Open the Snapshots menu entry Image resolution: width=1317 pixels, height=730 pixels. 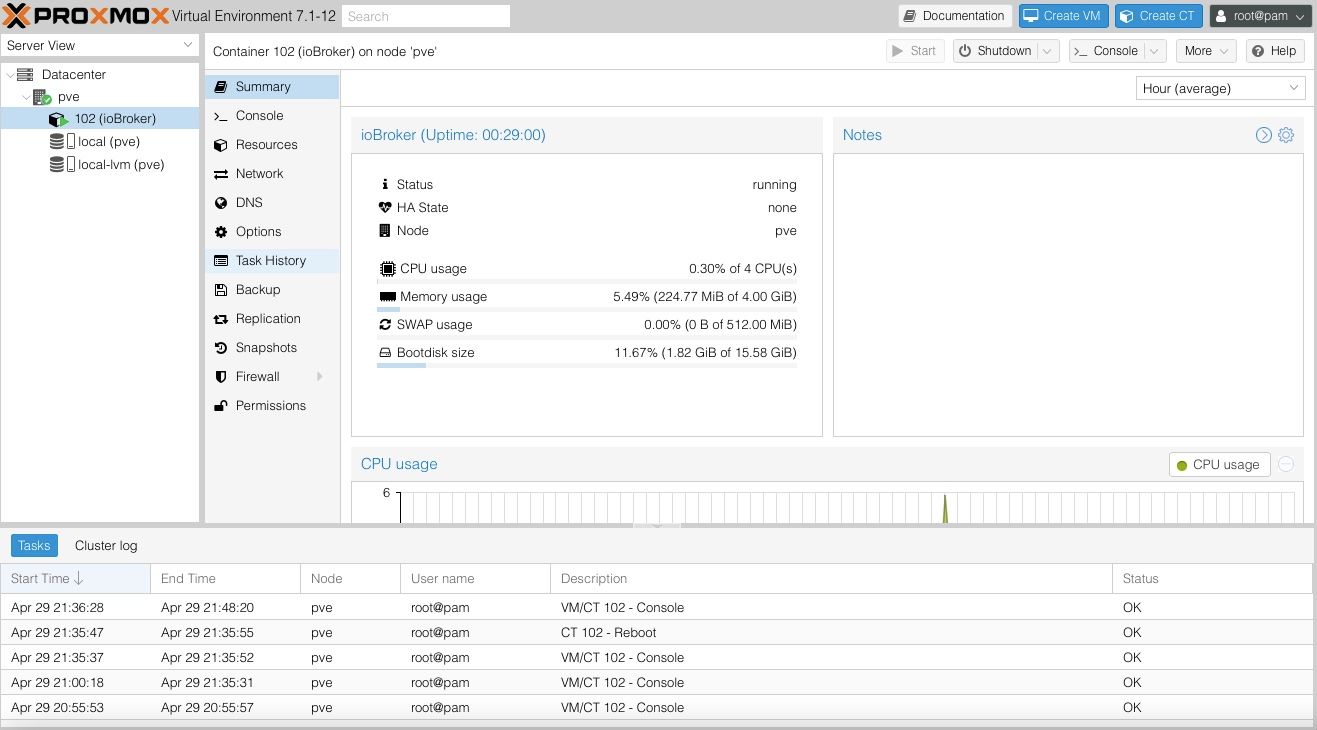272,348
